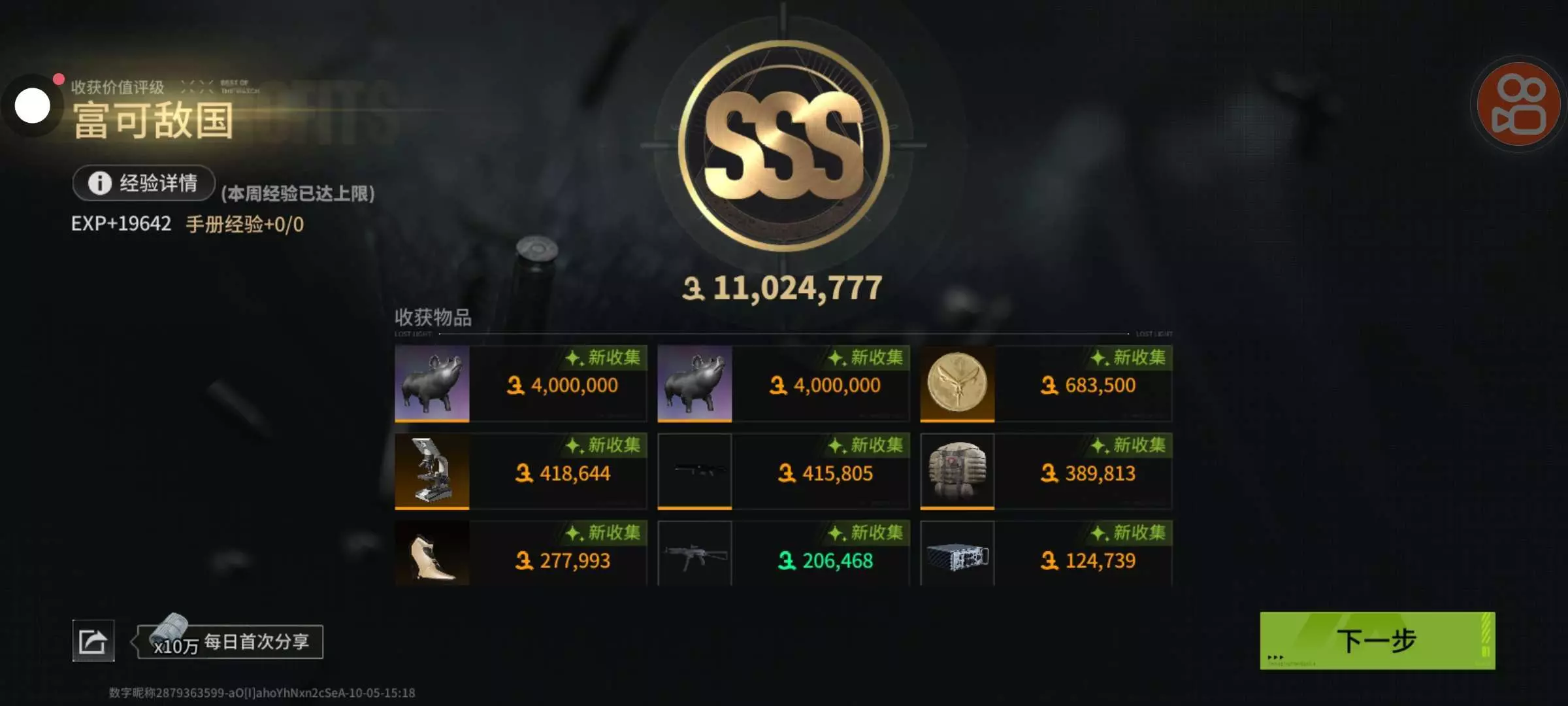
Task: Select the second black pig statue
Action: coord(694,384)
